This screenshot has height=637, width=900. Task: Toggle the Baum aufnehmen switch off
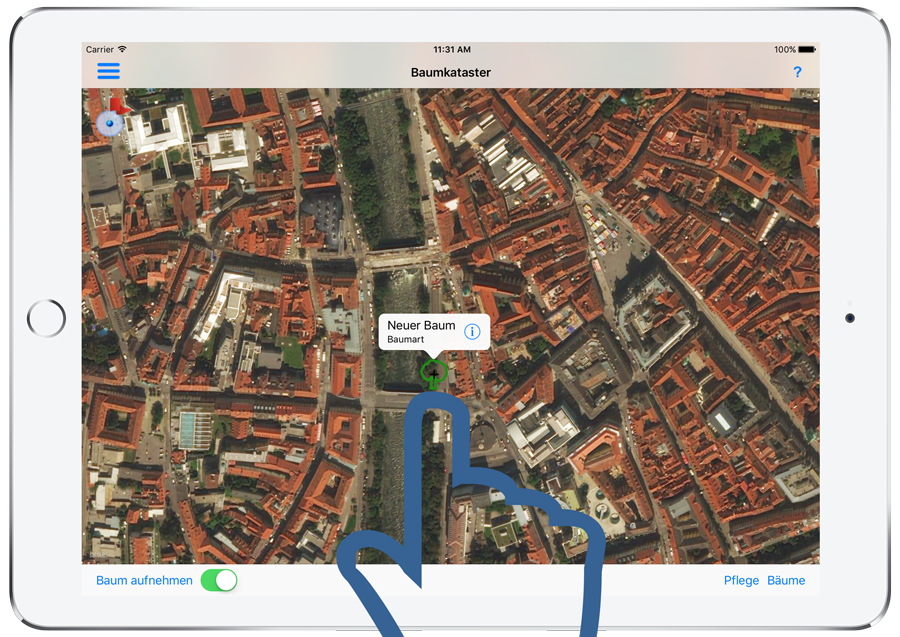point(219,580)
